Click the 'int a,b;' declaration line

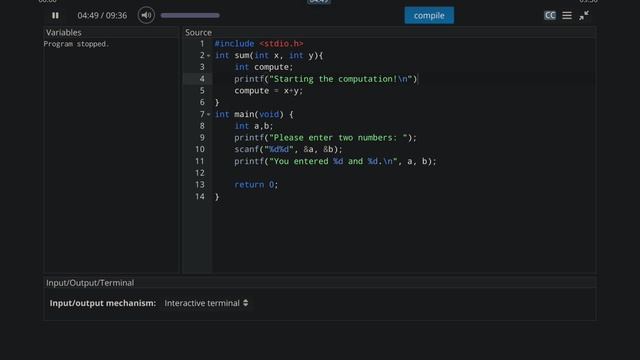(253, 126)
